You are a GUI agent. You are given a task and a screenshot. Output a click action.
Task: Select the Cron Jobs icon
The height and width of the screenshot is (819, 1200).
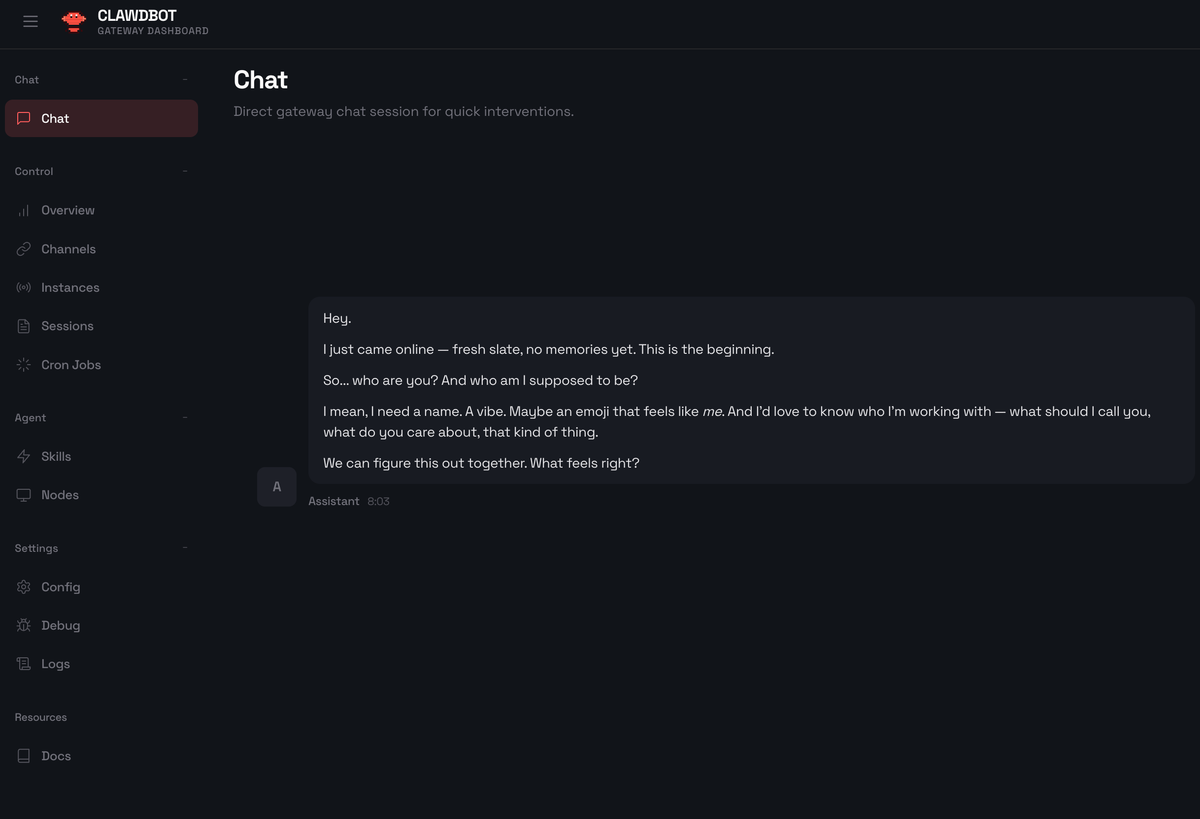(x=22, y=364)
